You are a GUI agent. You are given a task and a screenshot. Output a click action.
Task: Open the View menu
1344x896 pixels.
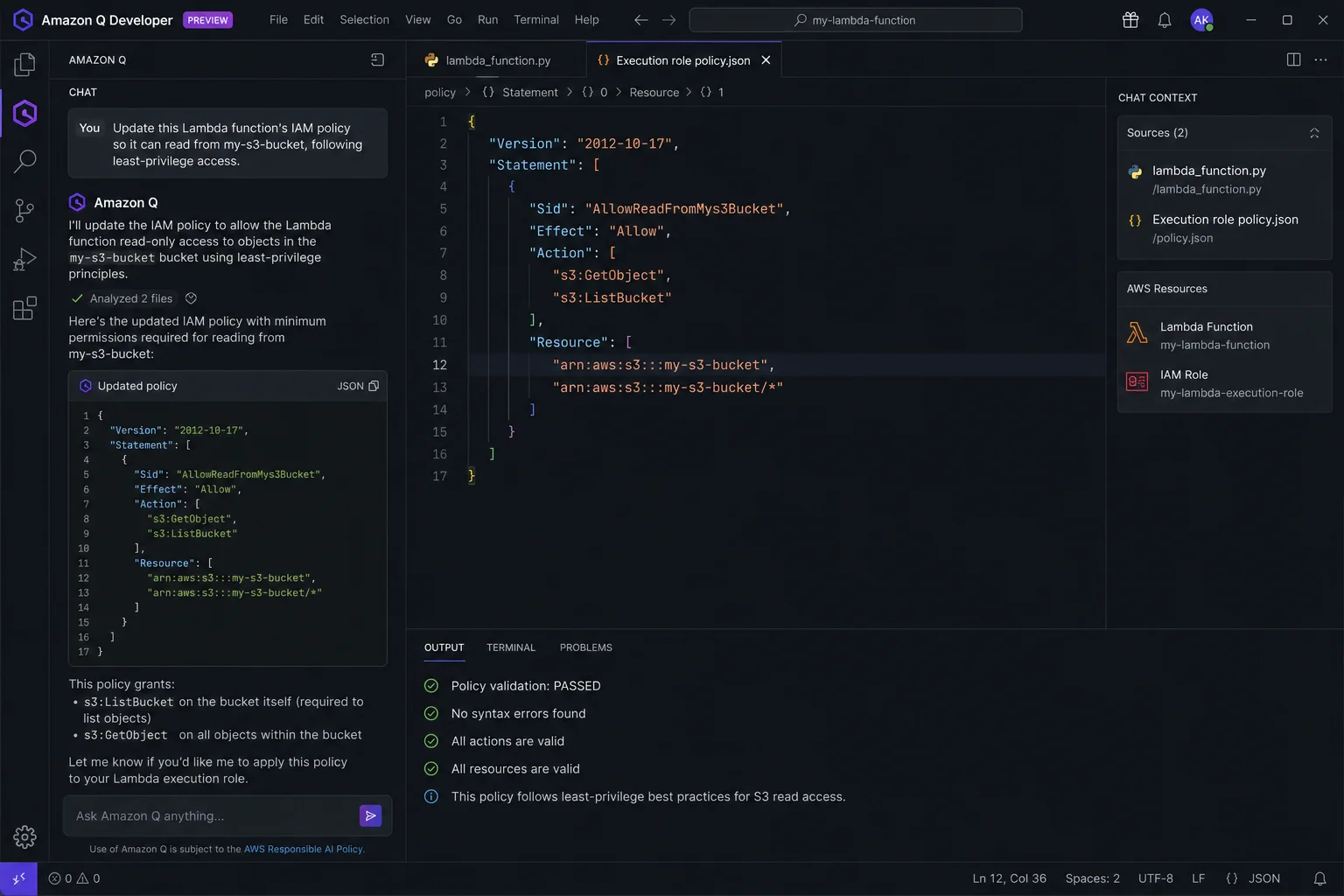(417, 19)
